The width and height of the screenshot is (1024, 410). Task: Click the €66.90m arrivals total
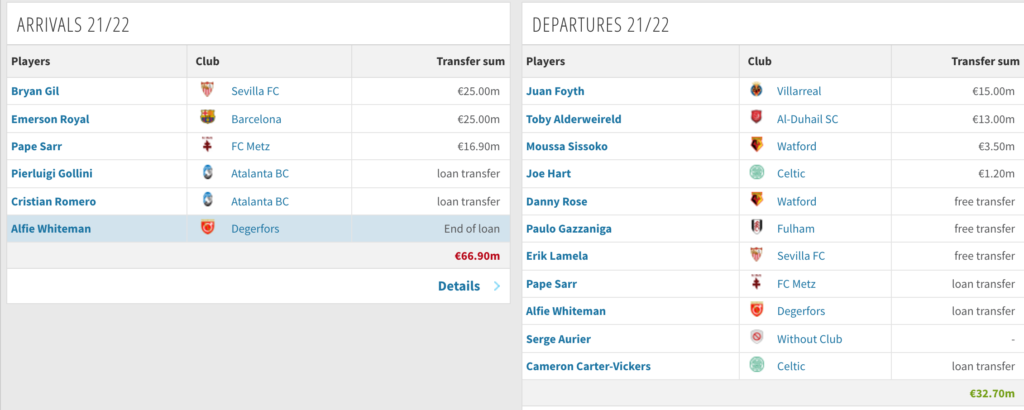point(477,256)
